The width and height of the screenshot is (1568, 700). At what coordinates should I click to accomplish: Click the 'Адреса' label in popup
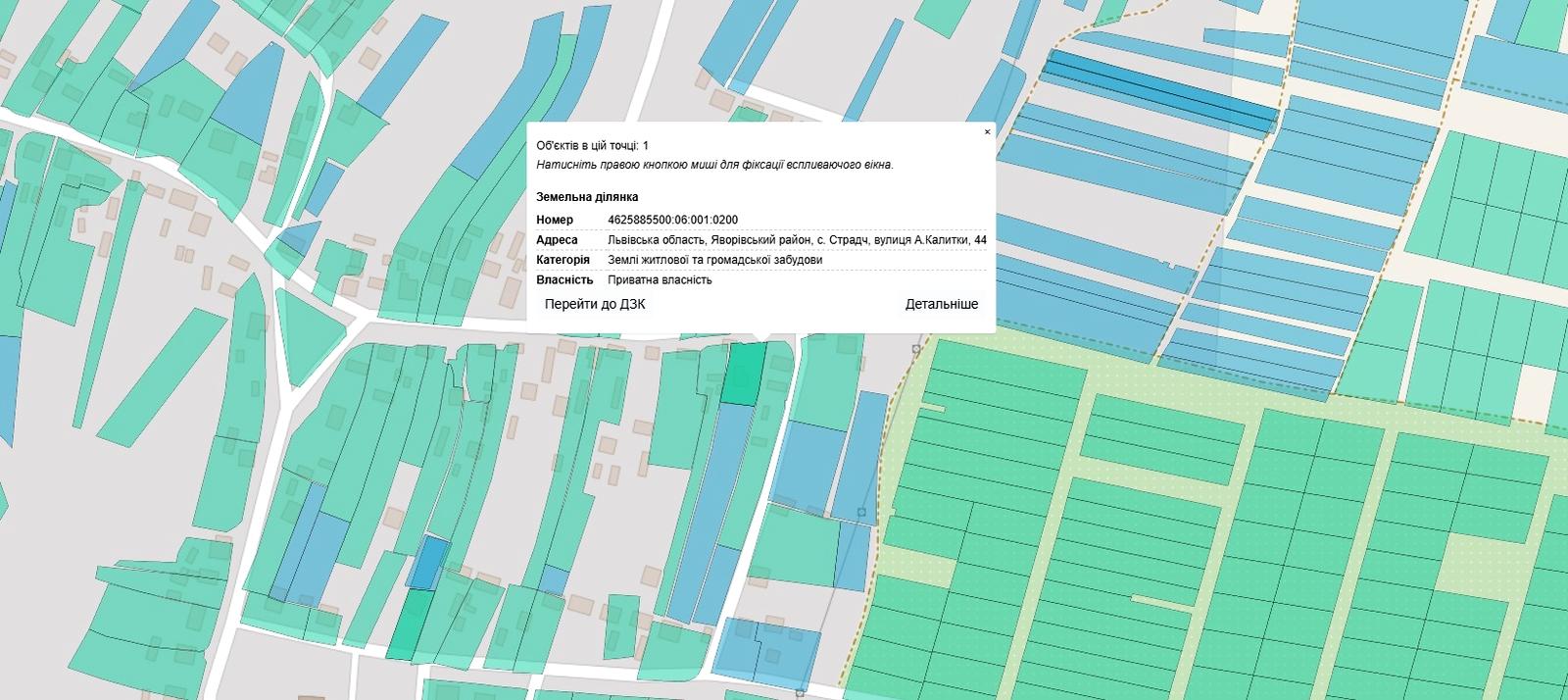[x=557, y=240]
